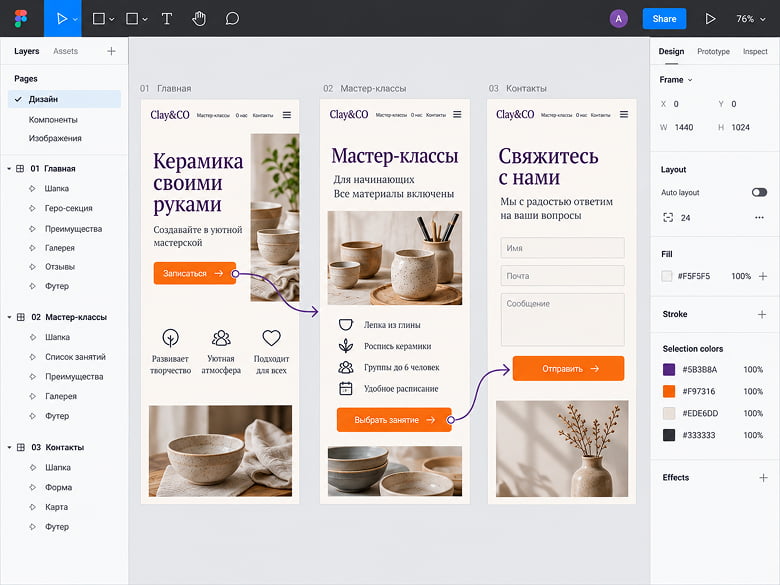780x585 pixels.
Task: Select the Rectangle shape tool
Action: (132, 19)
